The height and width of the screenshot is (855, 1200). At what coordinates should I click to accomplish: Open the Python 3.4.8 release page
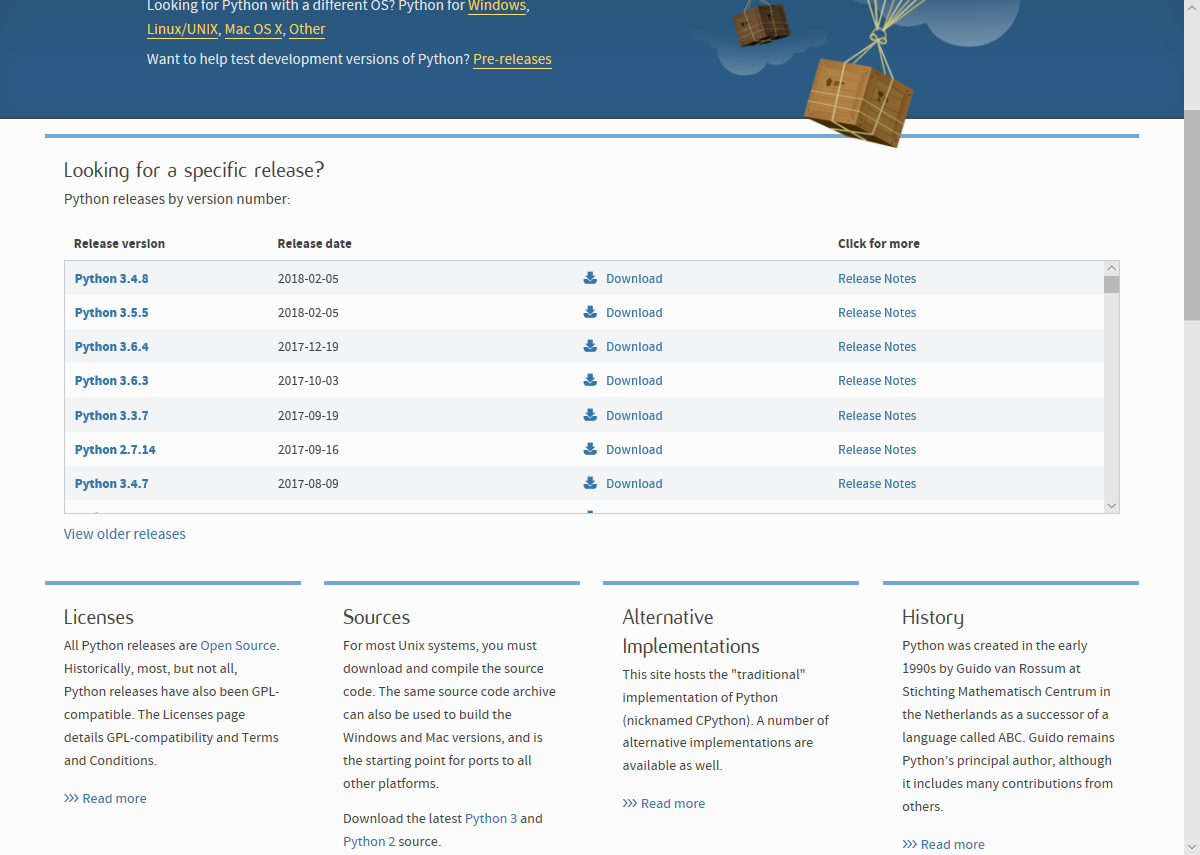coord(112,279)
